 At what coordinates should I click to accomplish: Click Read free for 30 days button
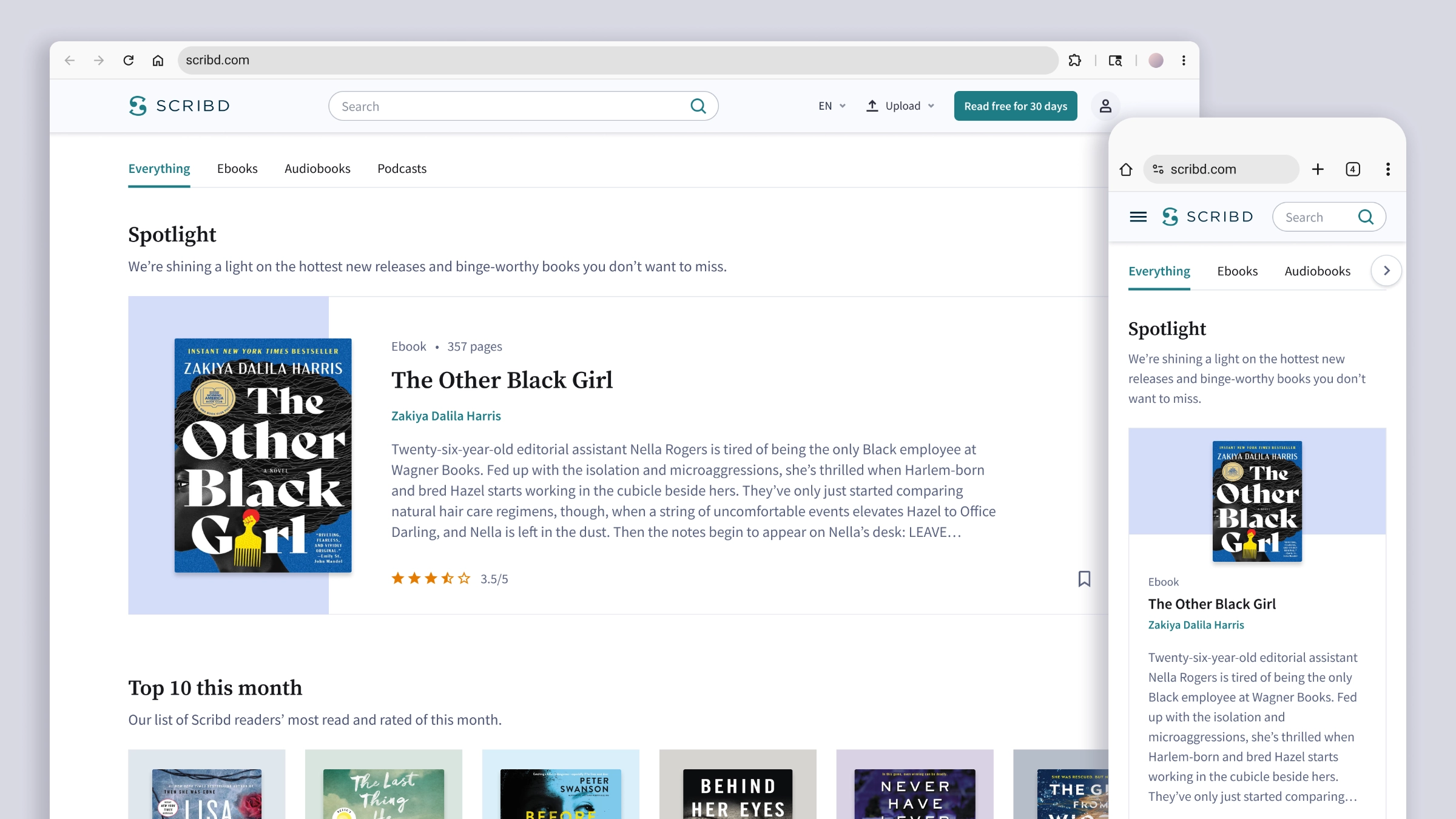click(x=1016, y=106)
